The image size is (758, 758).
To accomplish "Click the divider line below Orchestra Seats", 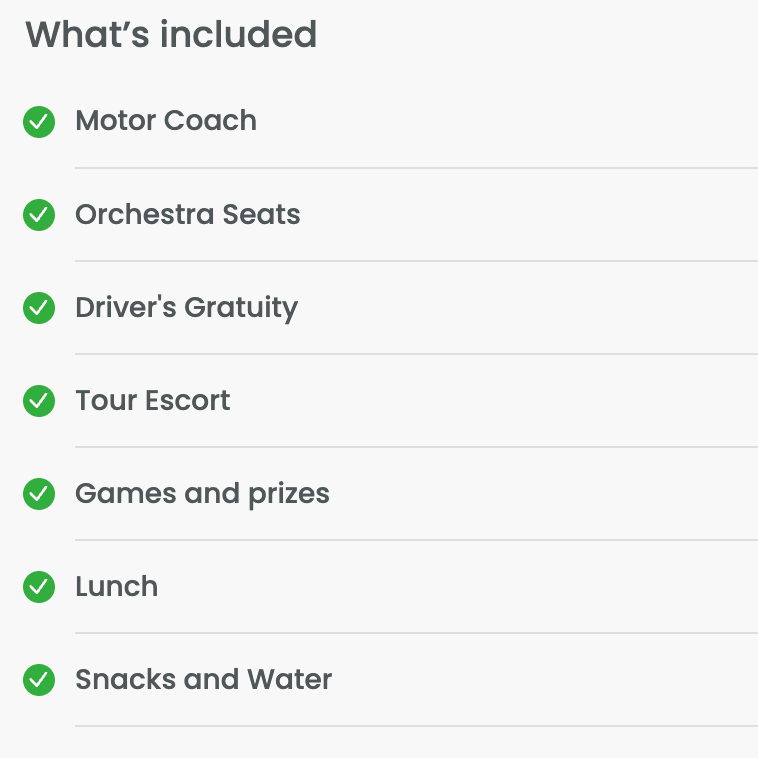I will coord(416,261).
